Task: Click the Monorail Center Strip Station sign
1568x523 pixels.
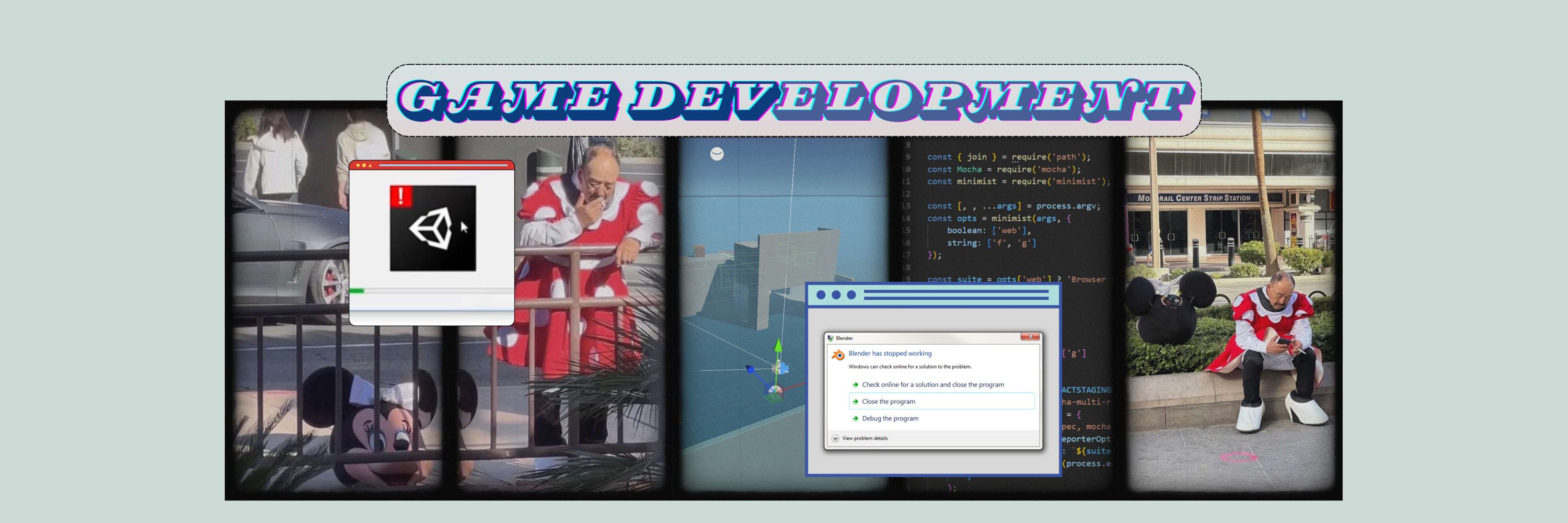Action: (1193, 198)
